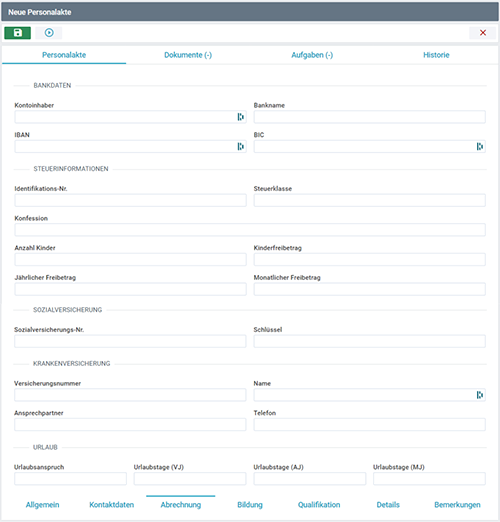The image size is (500, 522).
Task: Show the Historie tab
Action: [436, 55]
